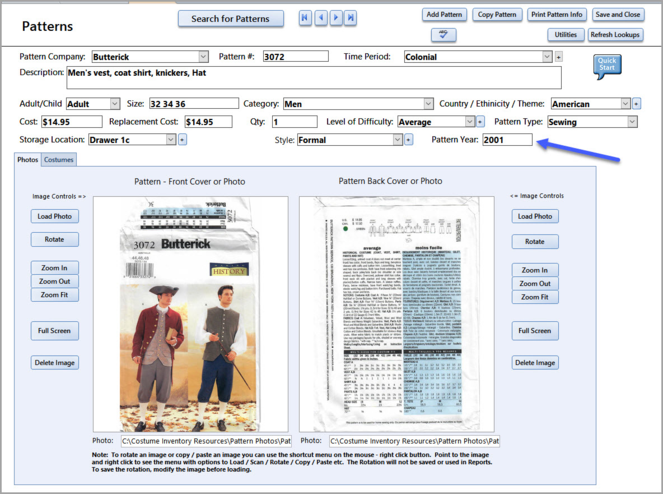Image resolution: width=663 pixels, height=494 pixels.
Task: Click Add Pattern button
Action: pos(444,14)
